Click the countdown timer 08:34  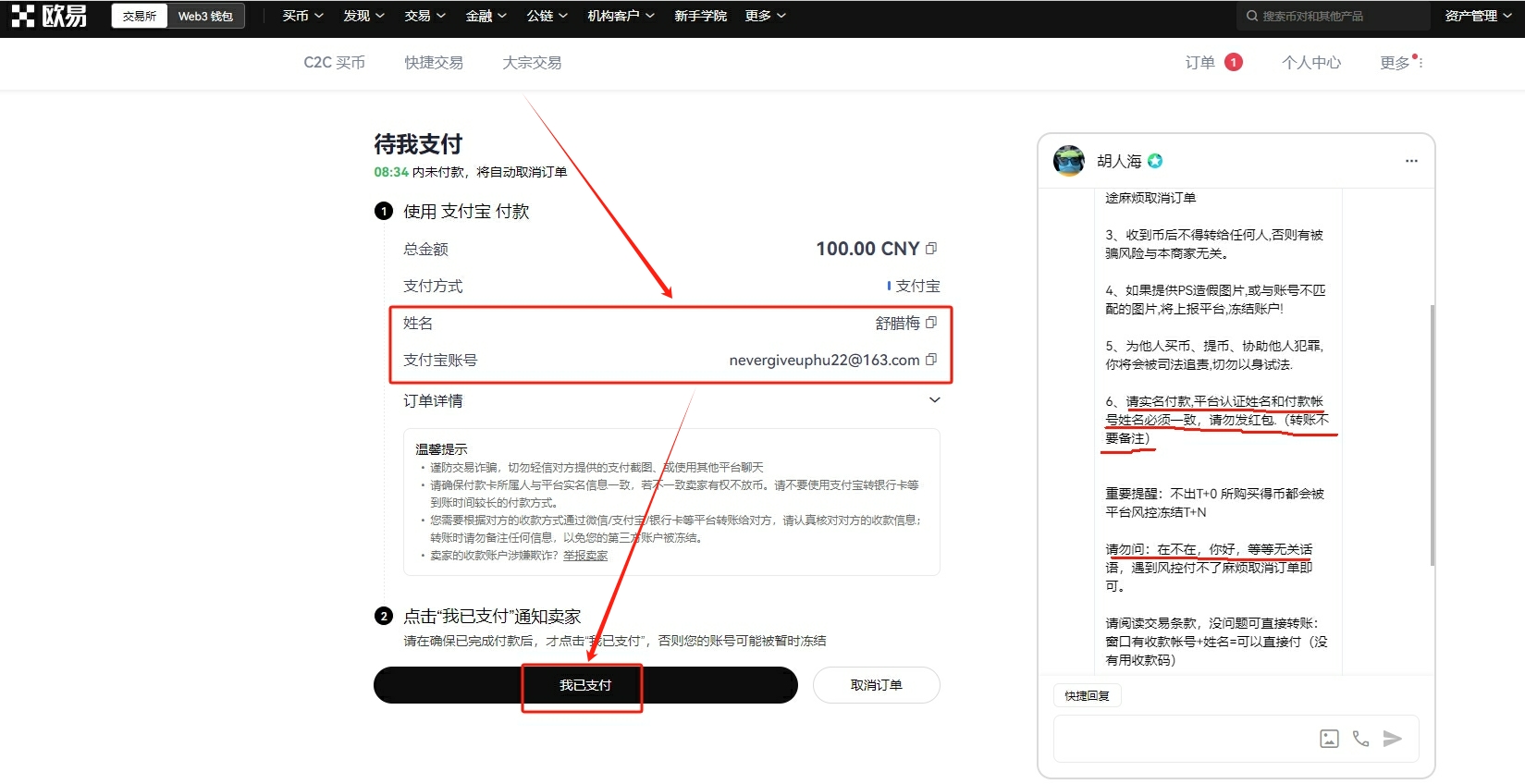tap(391, 172)
